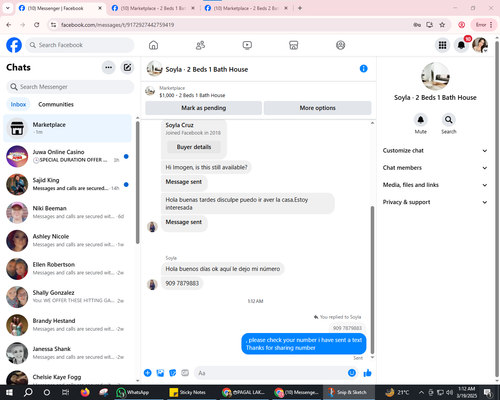500x400 pixels.
Task: Open Janessa Shank conversation
Action: tap(67, 353)
